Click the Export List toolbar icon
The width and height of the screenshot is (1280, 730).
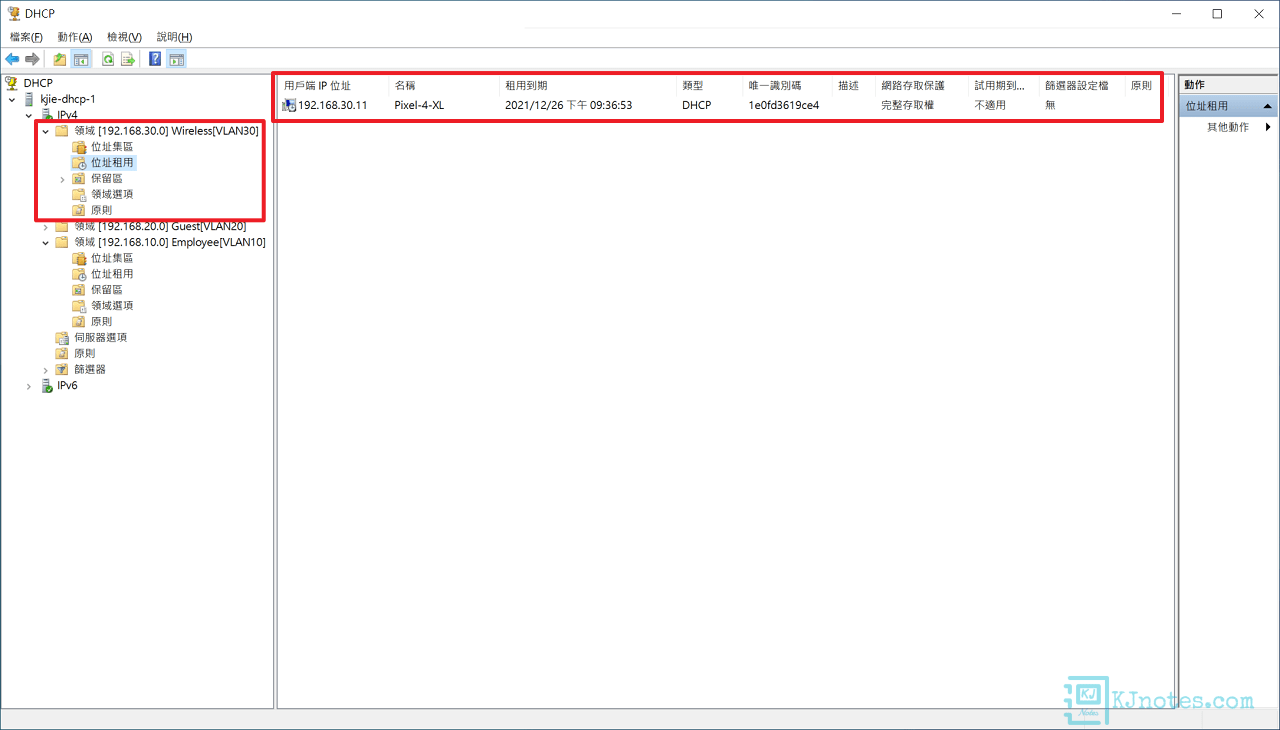click(x=128, y=59)
